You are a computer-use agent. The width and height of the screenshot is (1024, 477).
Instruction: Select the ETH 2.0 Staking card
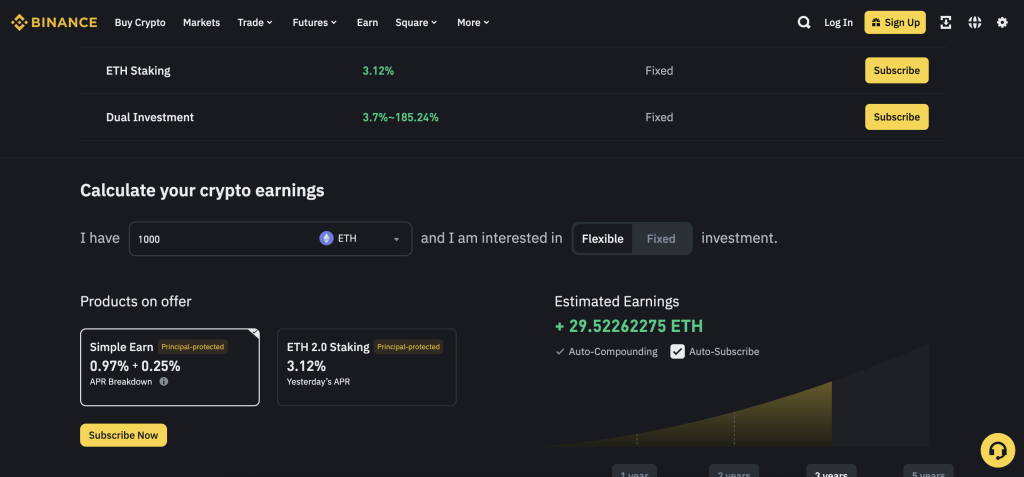click(x=367, y=367)
